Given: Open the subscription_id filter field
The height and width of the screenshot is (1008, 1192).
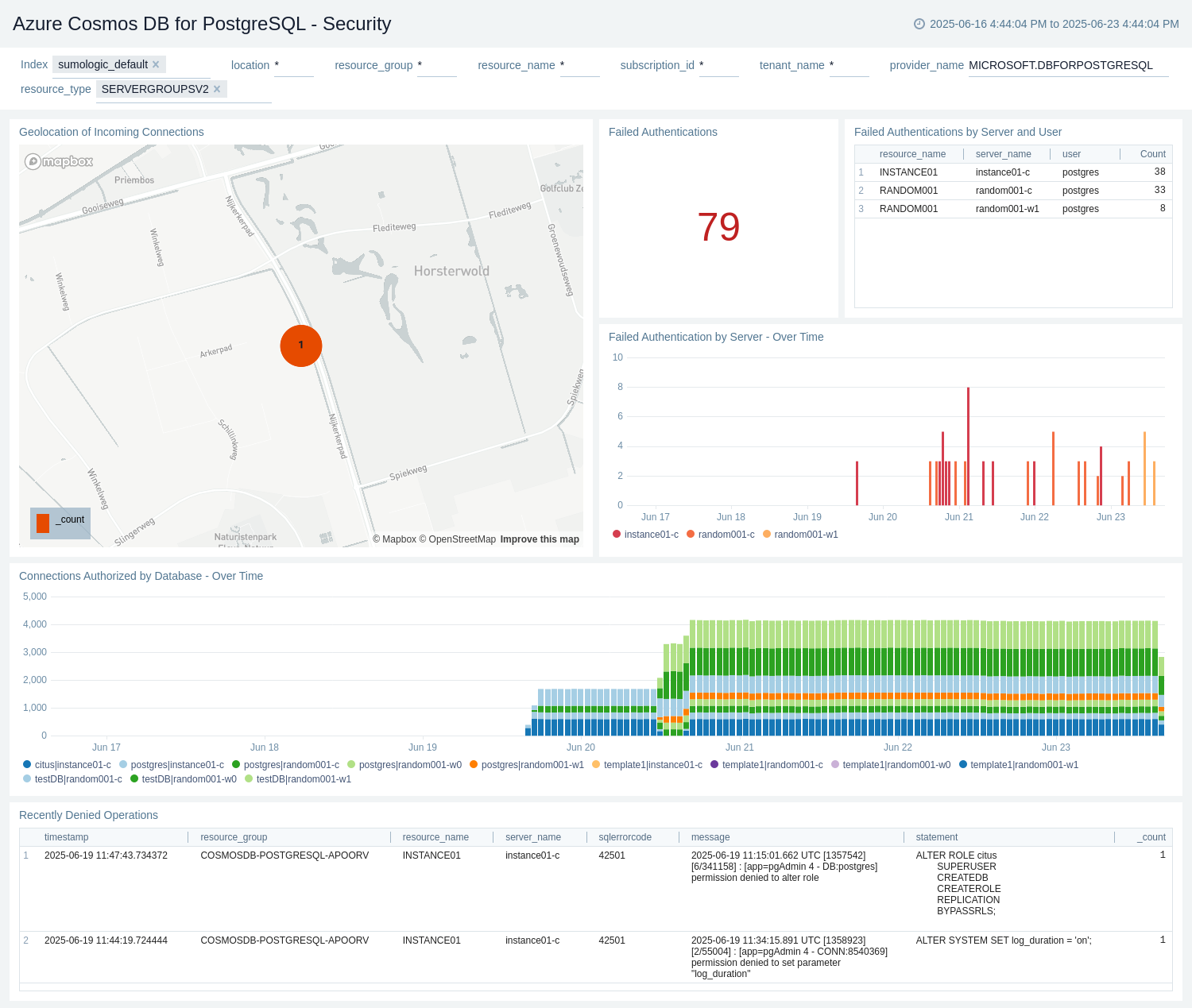Looking at the screenshot, I should (719, 66).
